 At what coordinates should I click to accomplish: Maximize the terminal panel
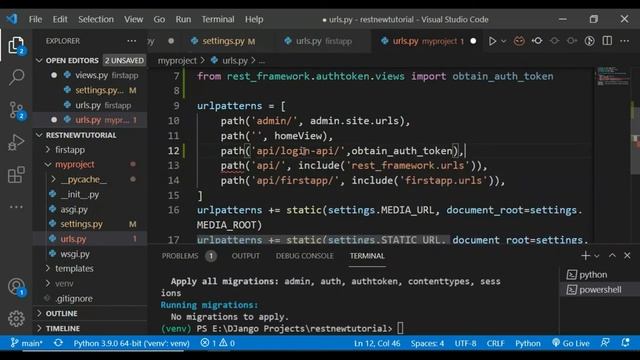tap(612, 256)
